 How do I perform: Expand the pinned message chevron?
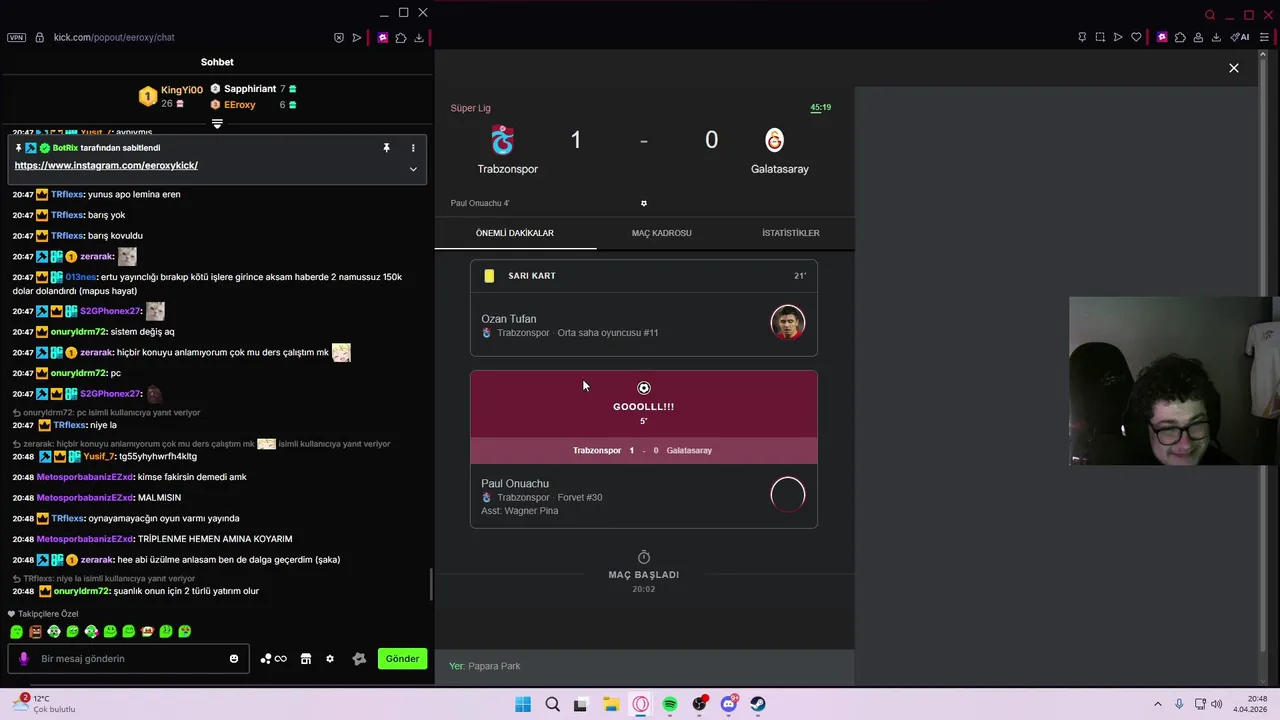[x=413, y=169]
